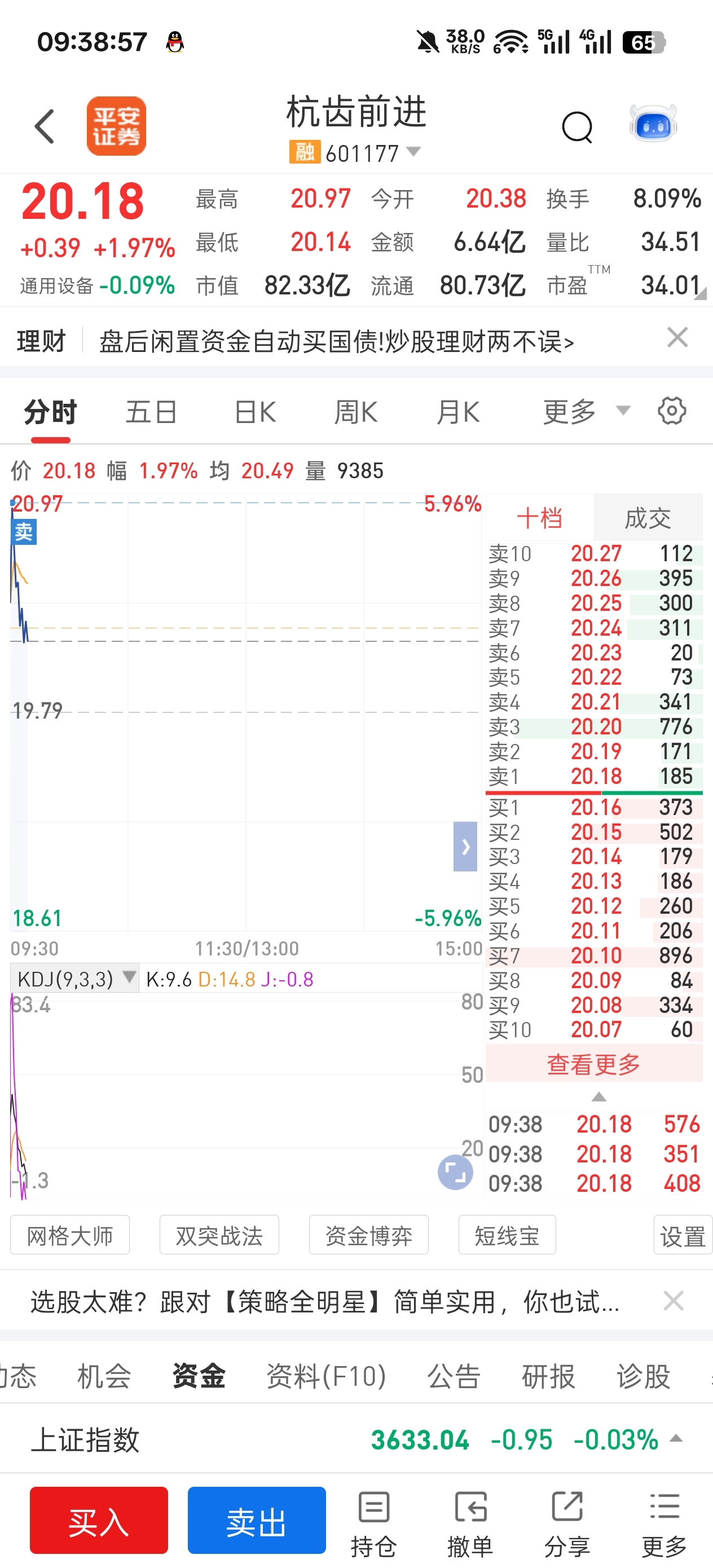This screenshot has width=713, height=1568.
Task: Tap the back arrow icon
Action: click(45, 126)
